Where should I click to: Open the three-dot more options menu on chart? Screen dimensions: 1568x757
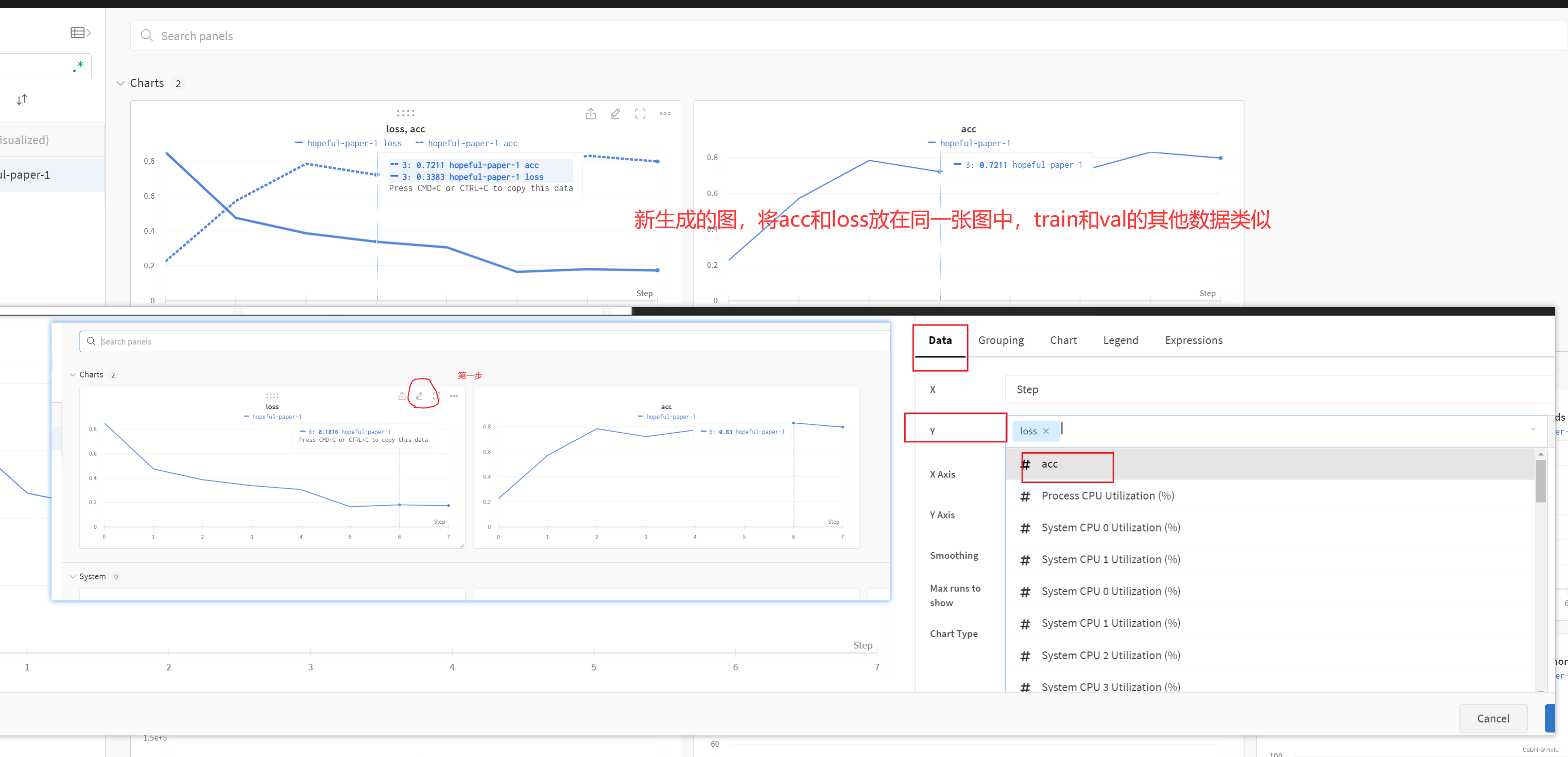[665, 114]
